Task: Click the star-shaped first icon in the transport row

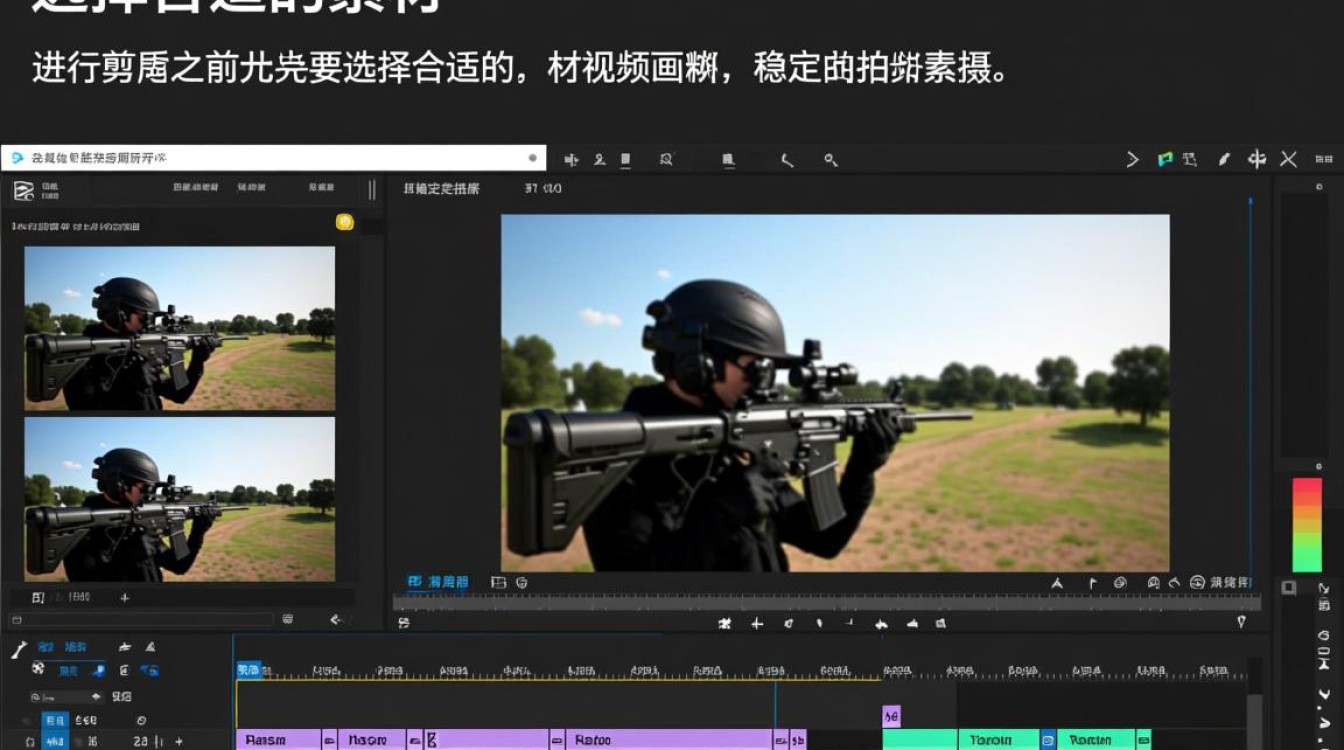Action: pyautogui.click(x=725, y=623)
